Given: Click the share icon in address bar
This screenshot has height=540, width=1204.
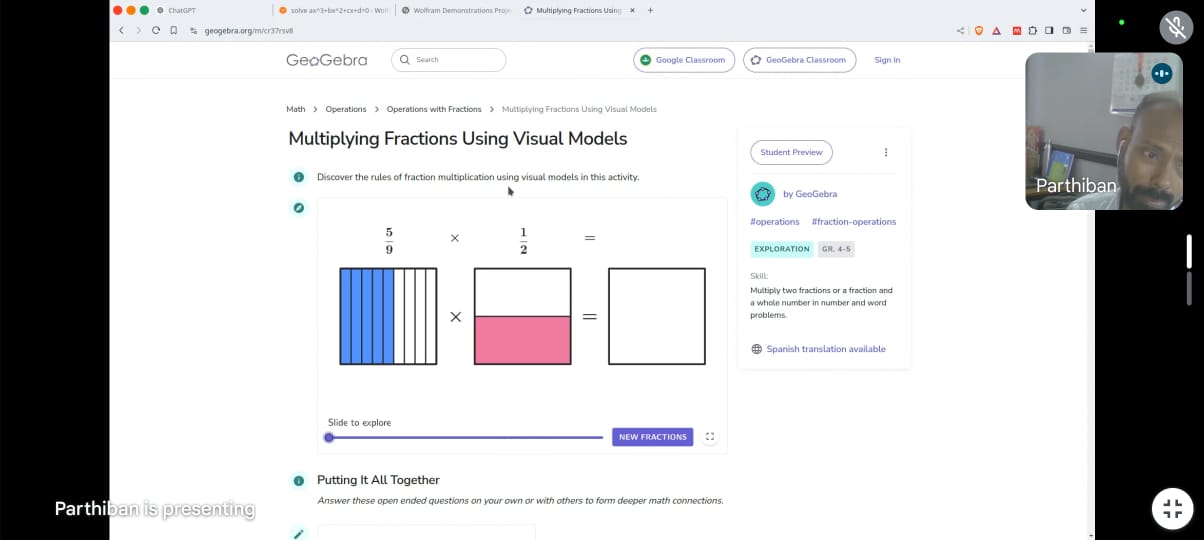Looking at the screenshot, I should (961, 30).
